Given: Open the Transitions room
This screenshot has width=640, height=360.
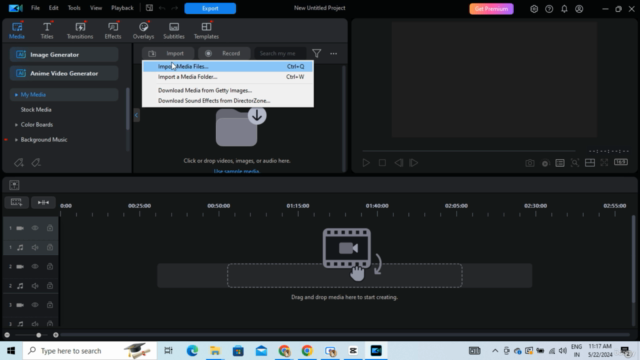Looking at the screenshot, I should coord(80,31).
